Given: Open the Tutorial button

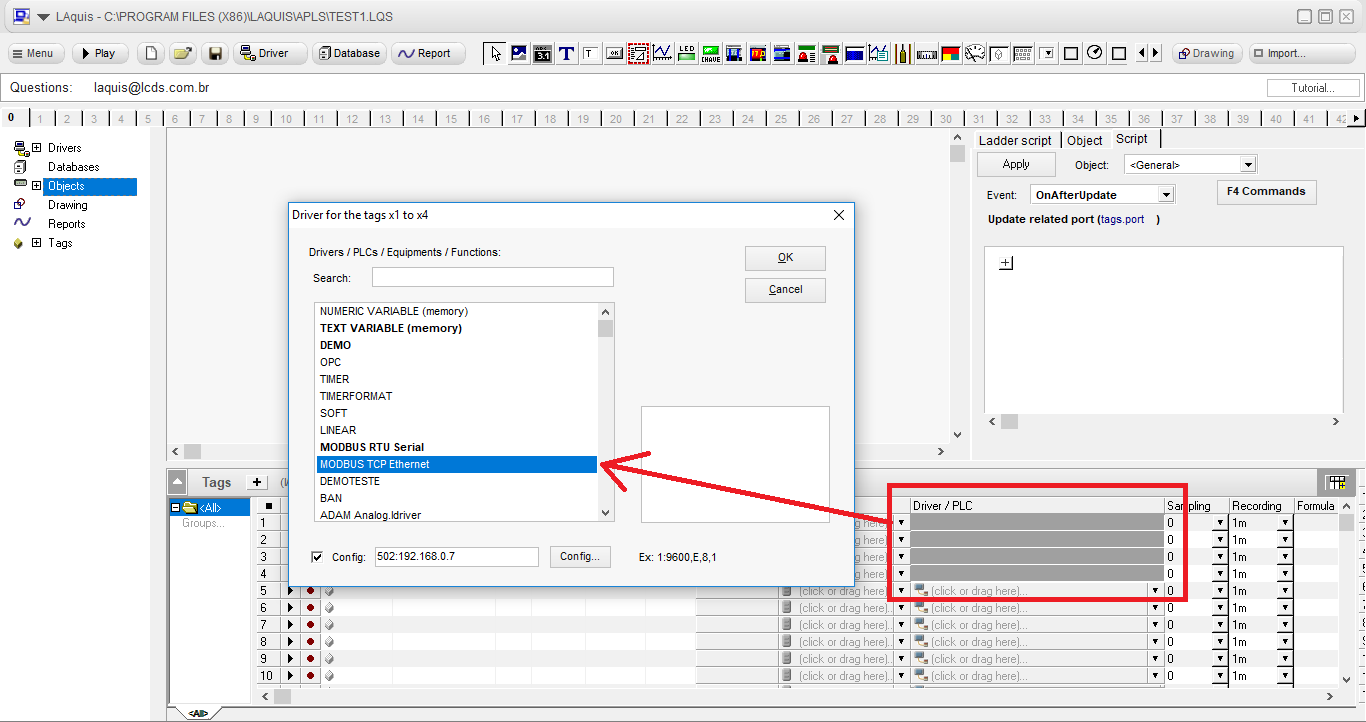Looking at the screenshot, I should [x=1312, y=88].
